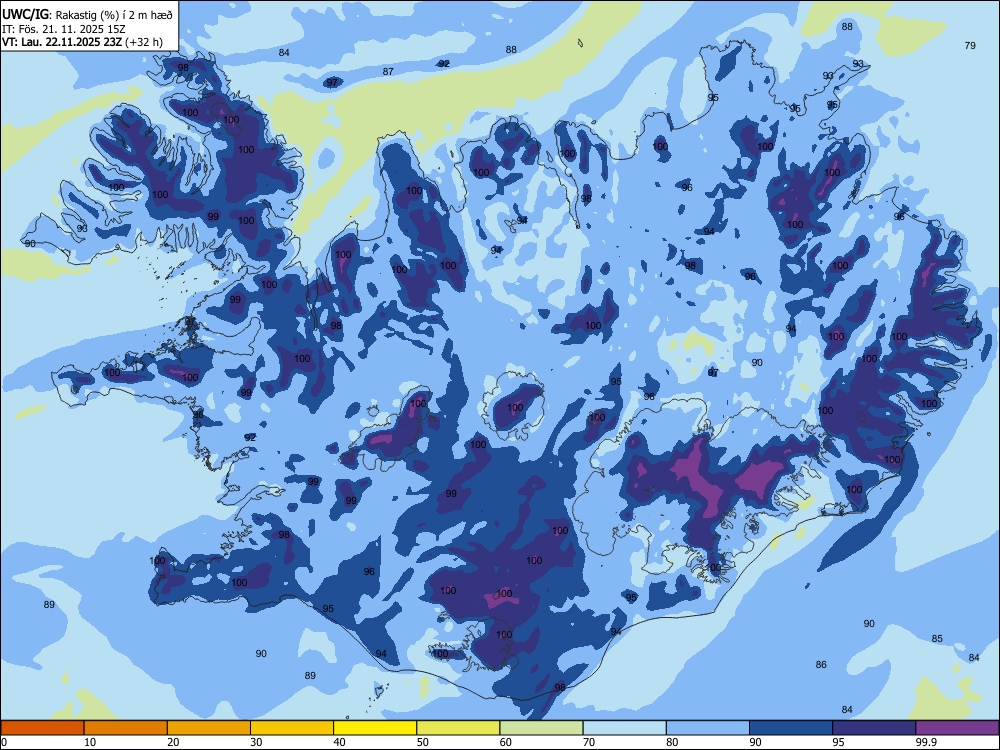
Task: Click the 0–10% dark orange legend swatch
Action: (x=42, y=728)
